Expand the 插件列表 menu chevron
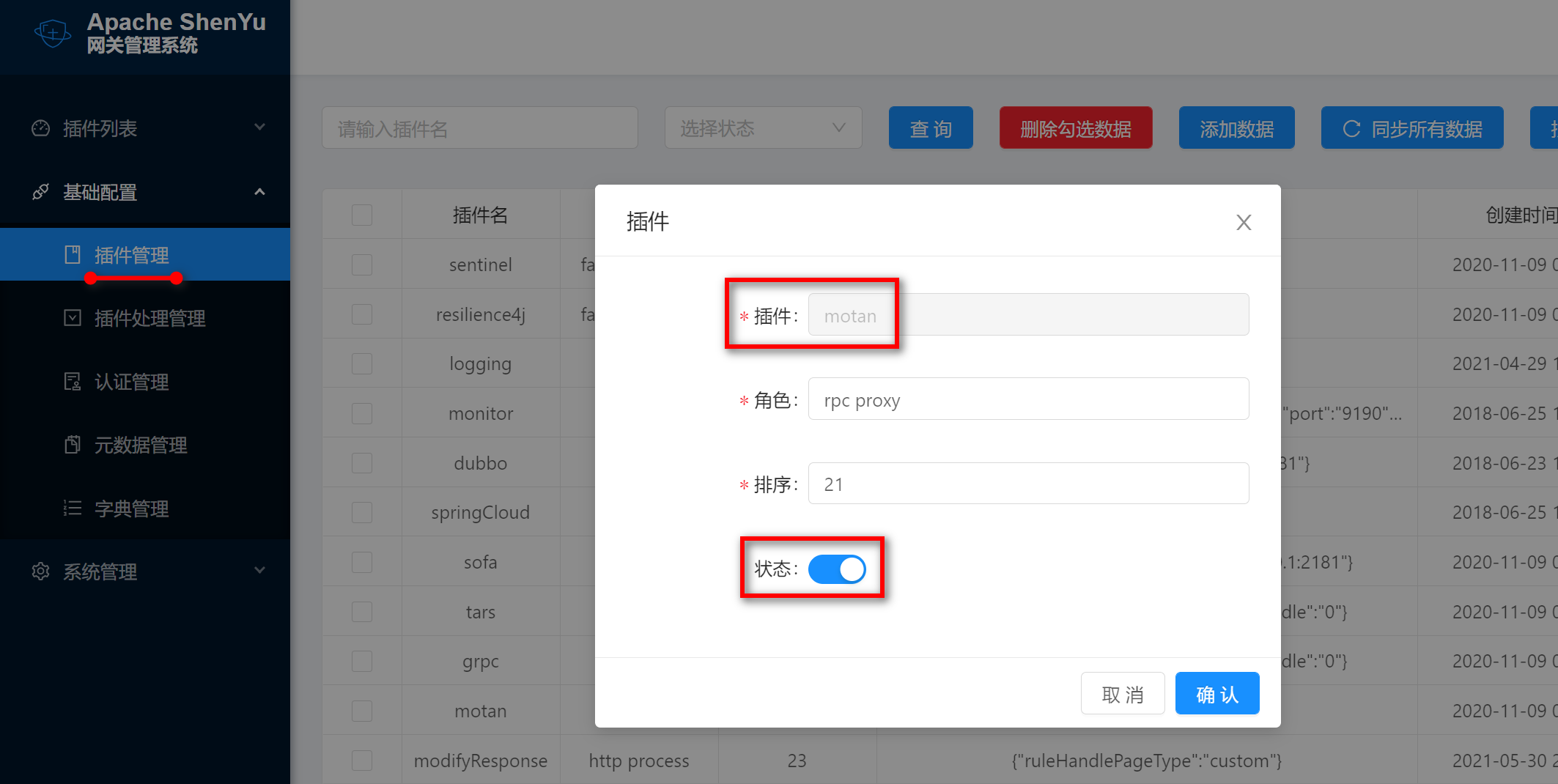This screenshot has width=1558, height=784. pyautogui.click(x=259, y=127)
